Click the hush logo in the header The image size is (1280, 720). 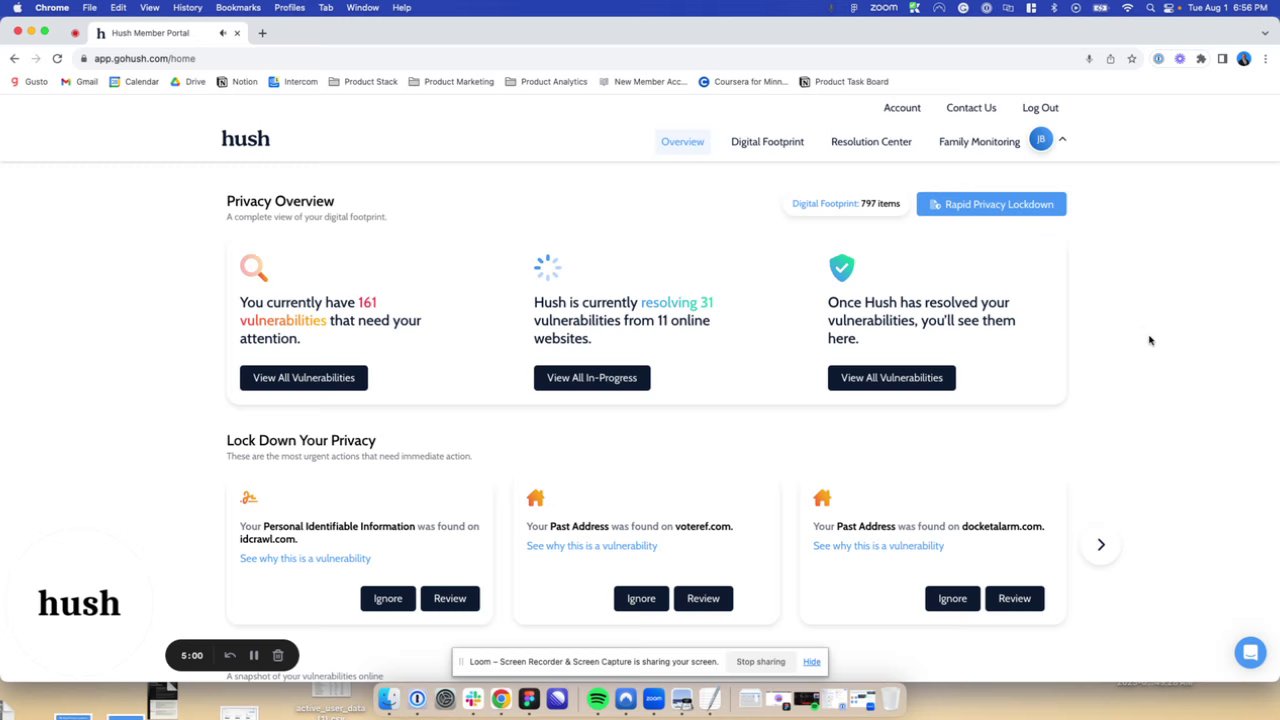coord(246,139)
